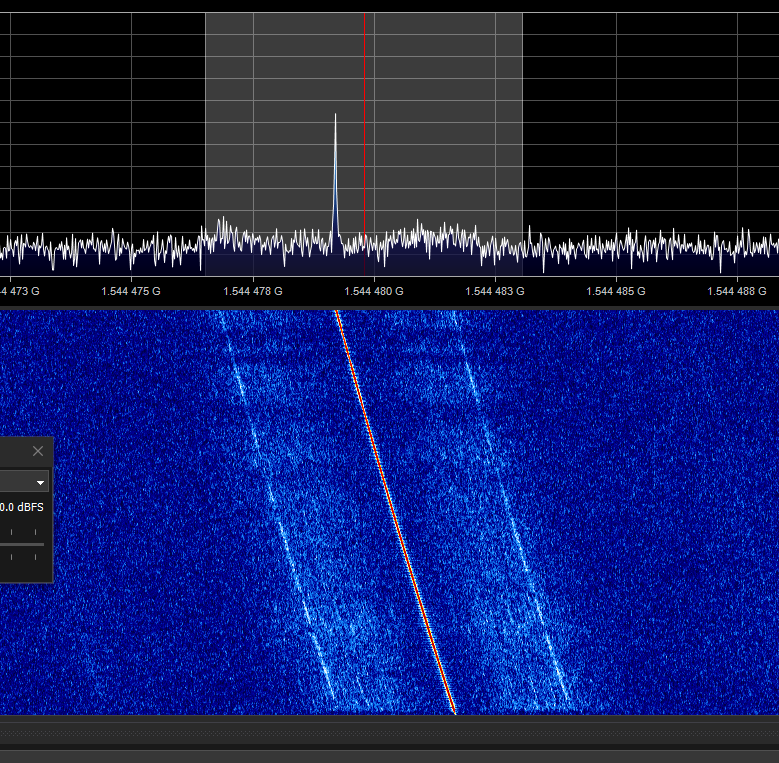Select the 1.544 485 G axis label
Viewport: 779px width, 763px height.
pos(615,292)
